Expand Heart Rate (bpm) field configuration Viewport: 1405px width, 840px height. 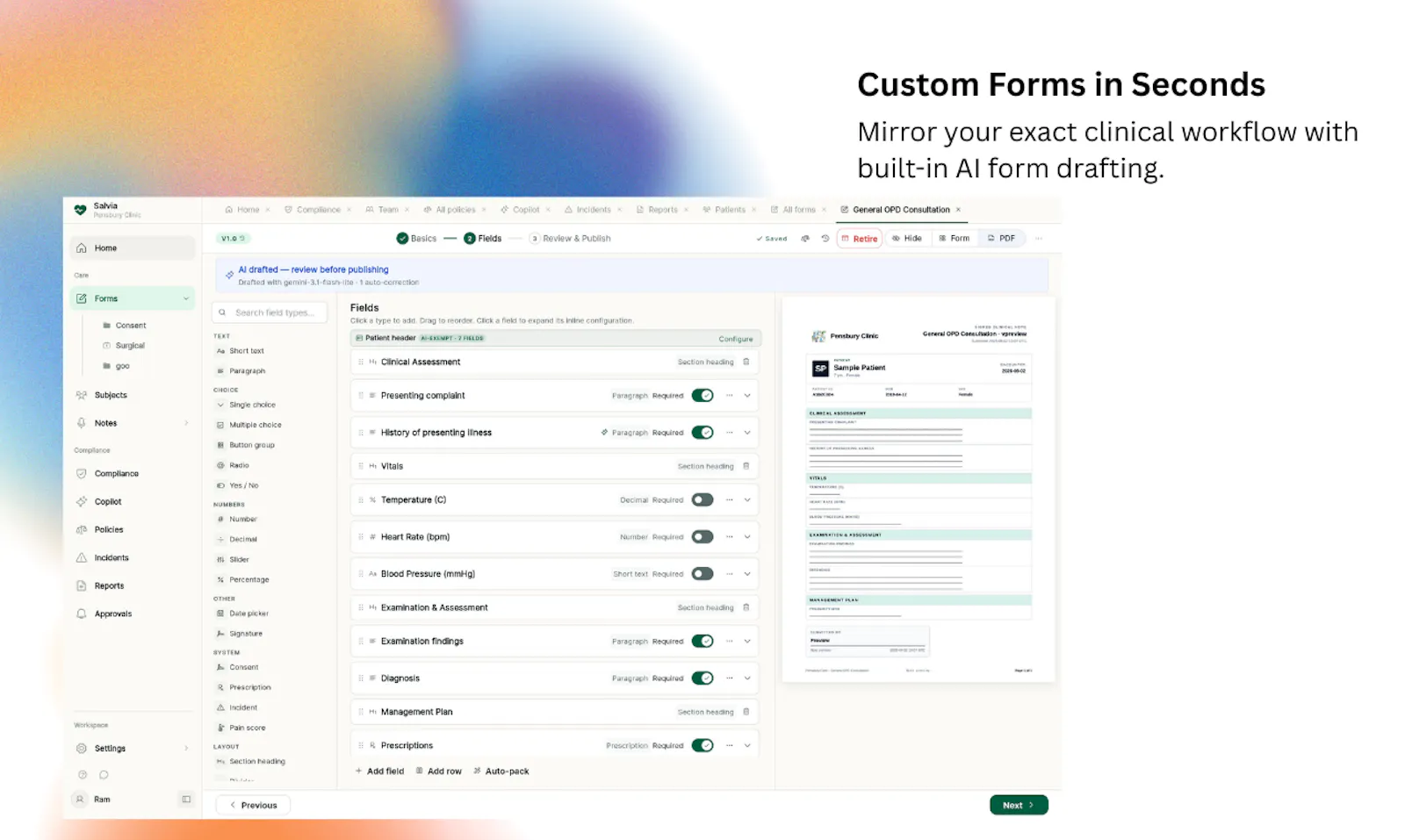click(747, 537)
